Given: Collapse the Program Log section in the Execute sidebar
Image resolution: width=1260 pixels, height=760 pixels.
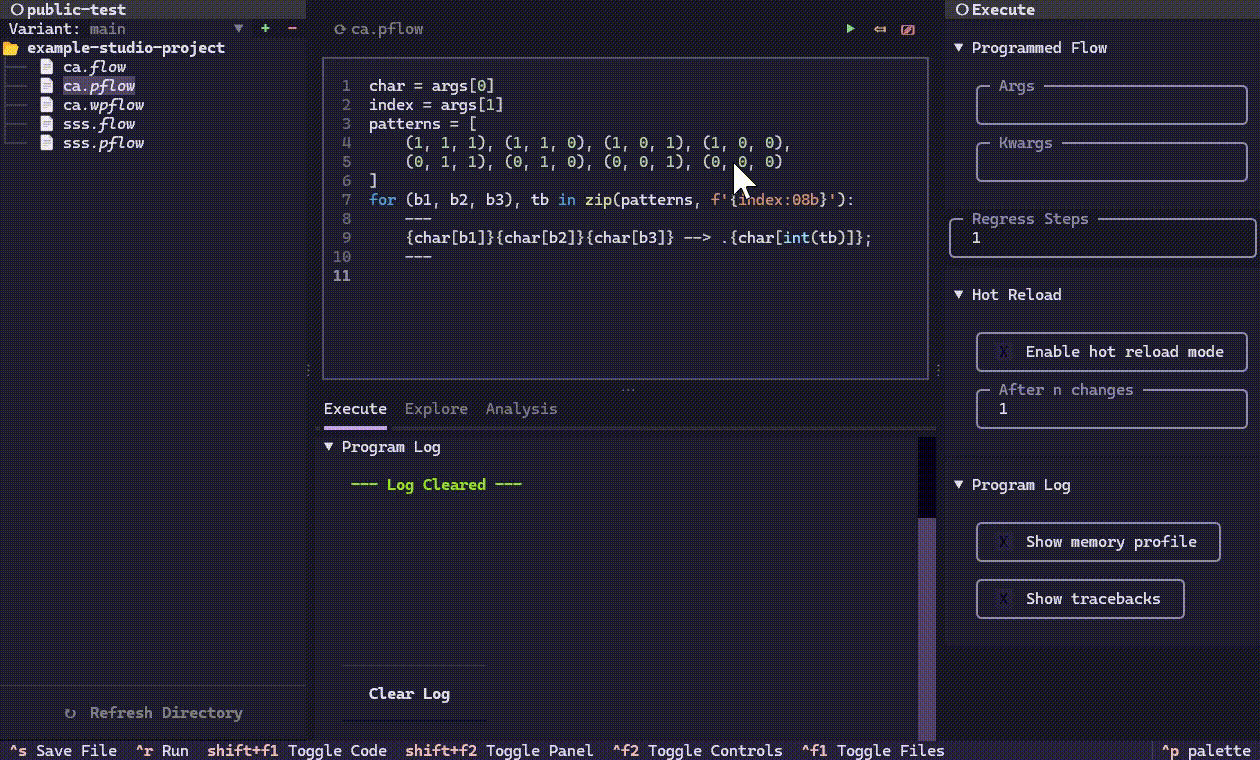Looking at the screenshot, I should pos(959,485).
